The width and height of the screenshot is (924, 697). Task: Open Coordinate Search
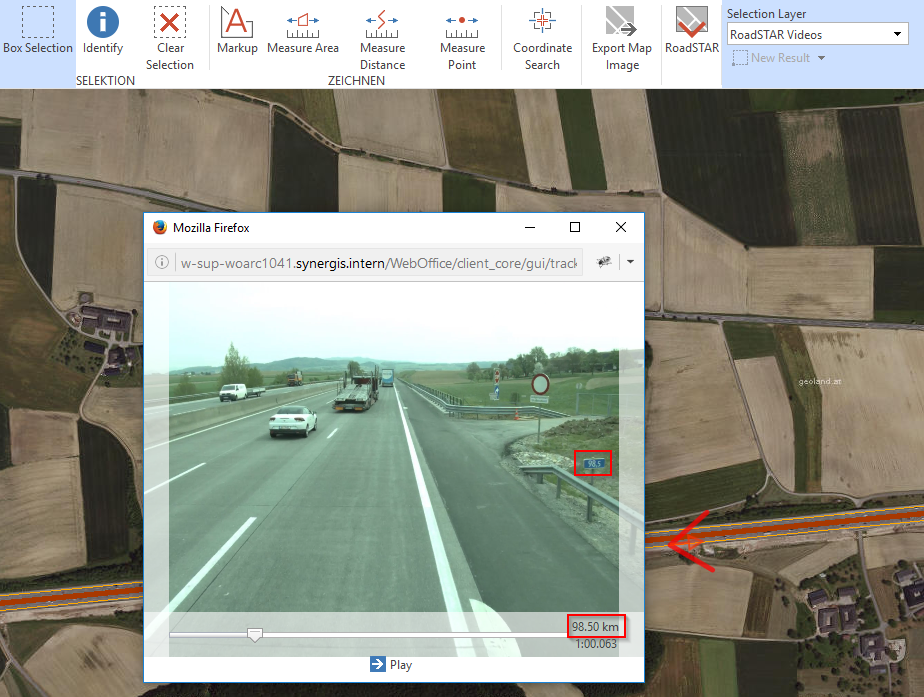click(x=542, y=38)
